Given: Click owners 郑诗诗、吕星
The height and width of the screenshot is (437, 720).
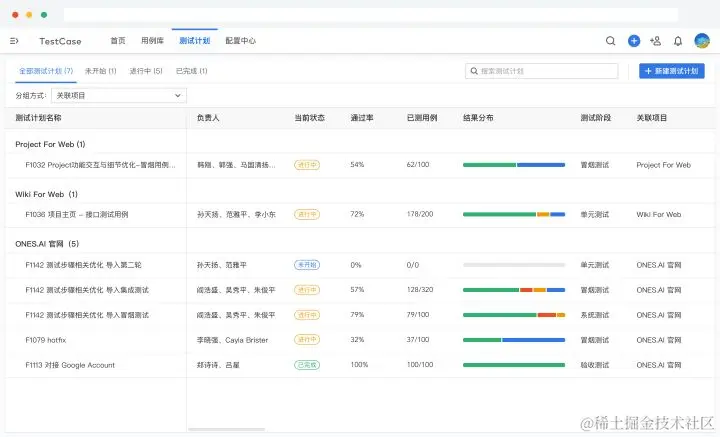Looking at the screenshot, I should coord(218,365).
